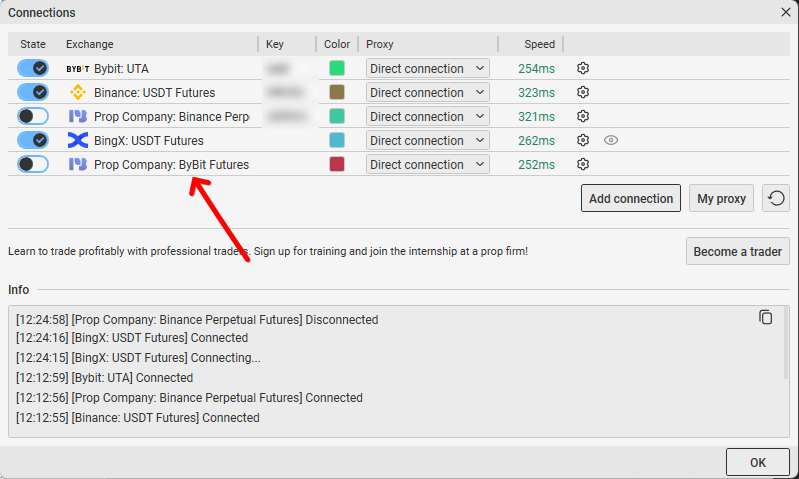Viewport: 799px width, 479px height.
Task: Expand proxy dropdown for Prop Company: ByBit Futures
Action: tap(427, 164)
